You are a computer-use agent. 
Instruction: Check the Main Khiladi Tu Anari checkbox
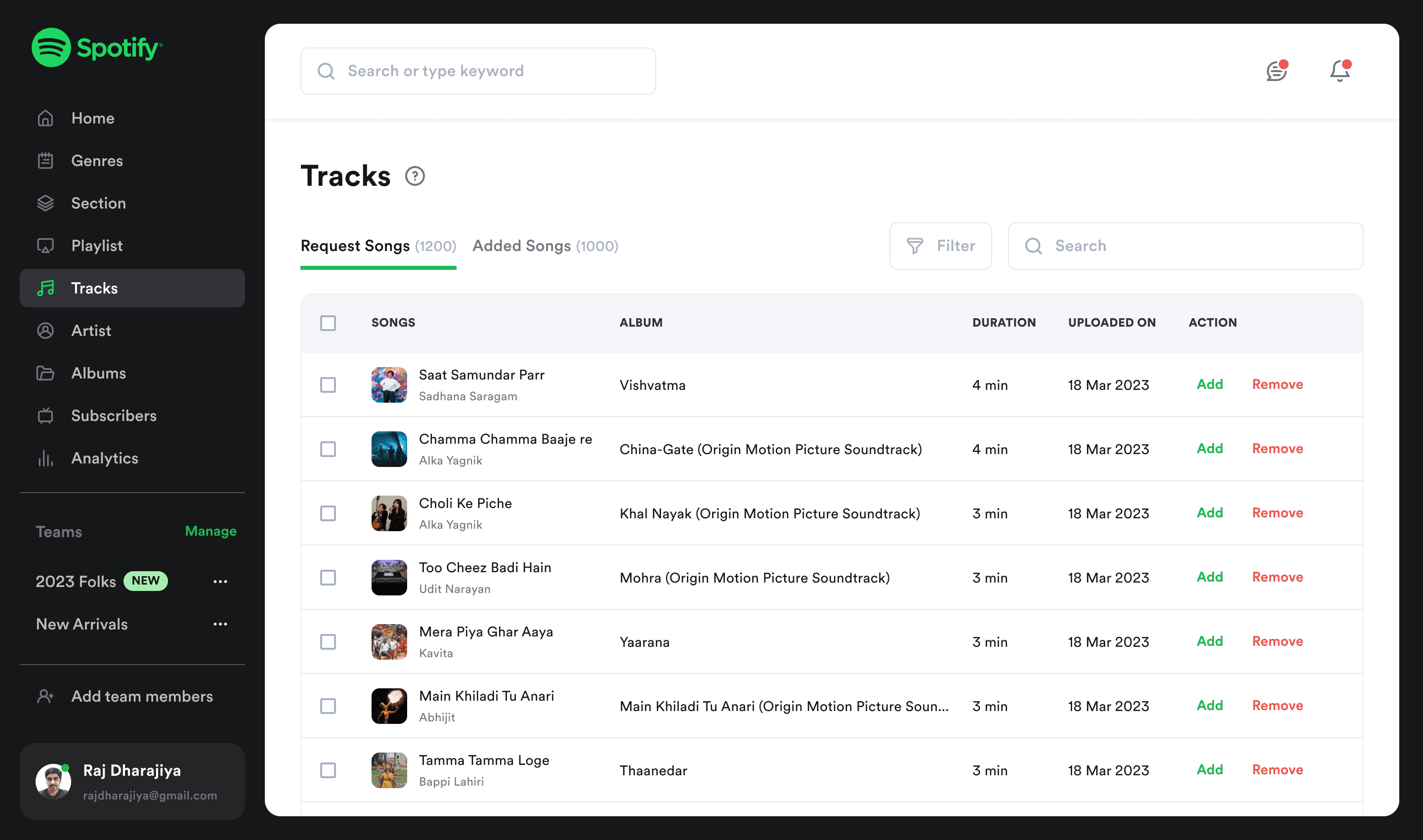[328, 707]
